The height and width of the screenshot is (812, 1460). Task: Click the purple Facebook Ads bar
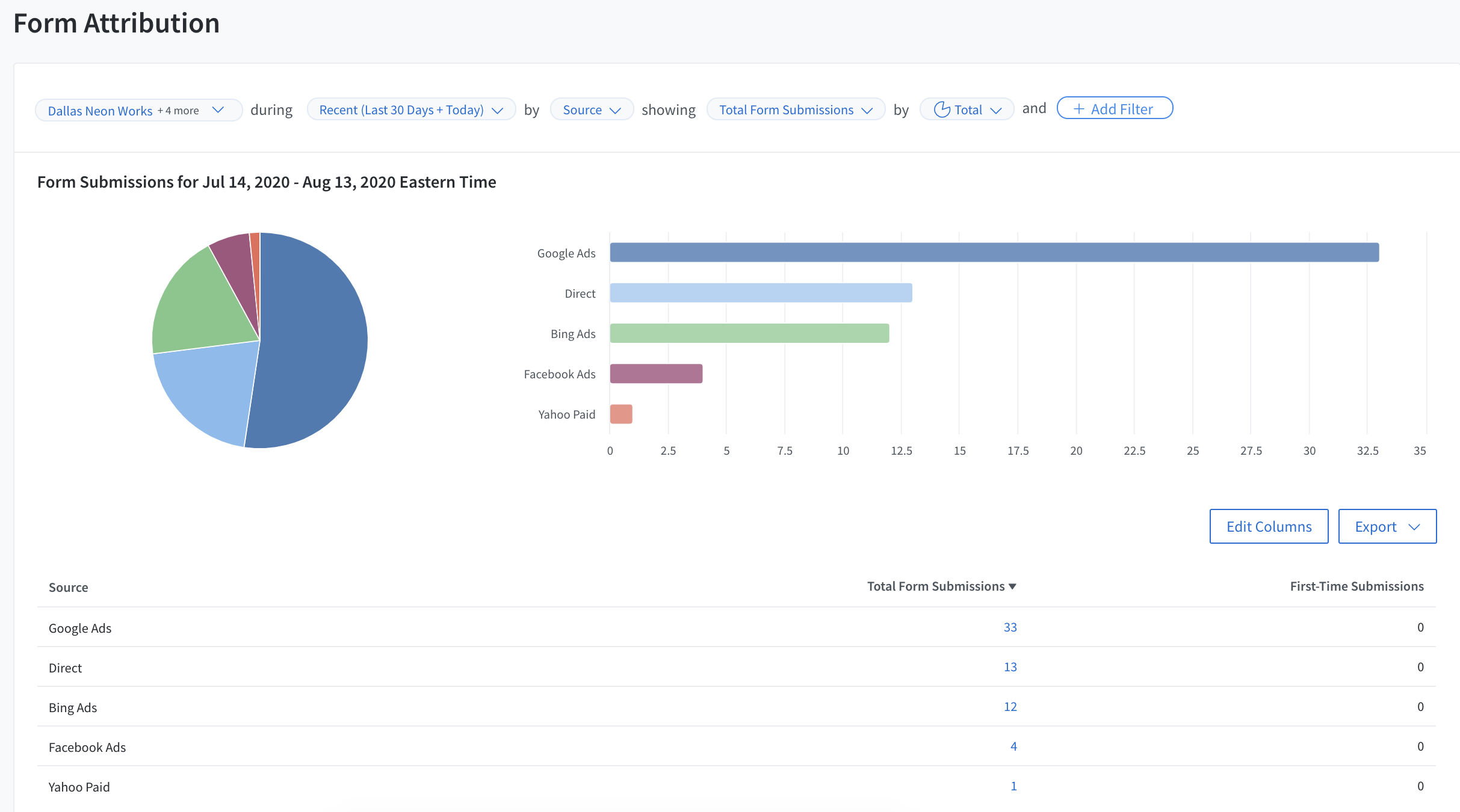(656, 374)
